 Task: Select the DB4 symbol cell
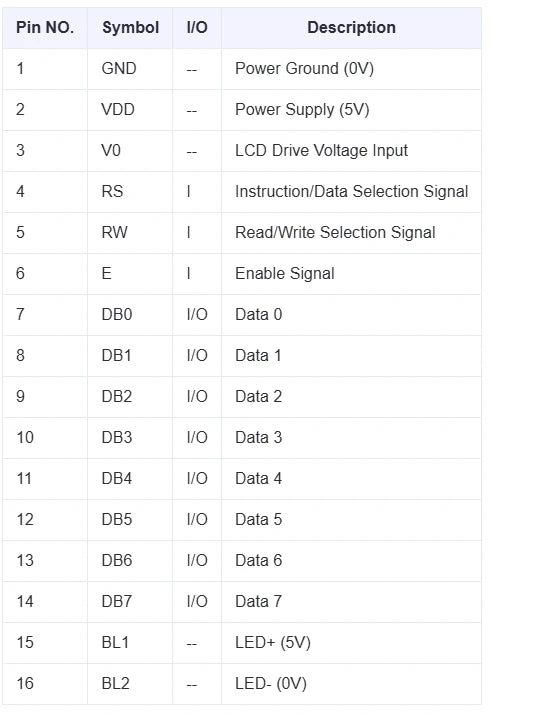(x=130, y=479)
